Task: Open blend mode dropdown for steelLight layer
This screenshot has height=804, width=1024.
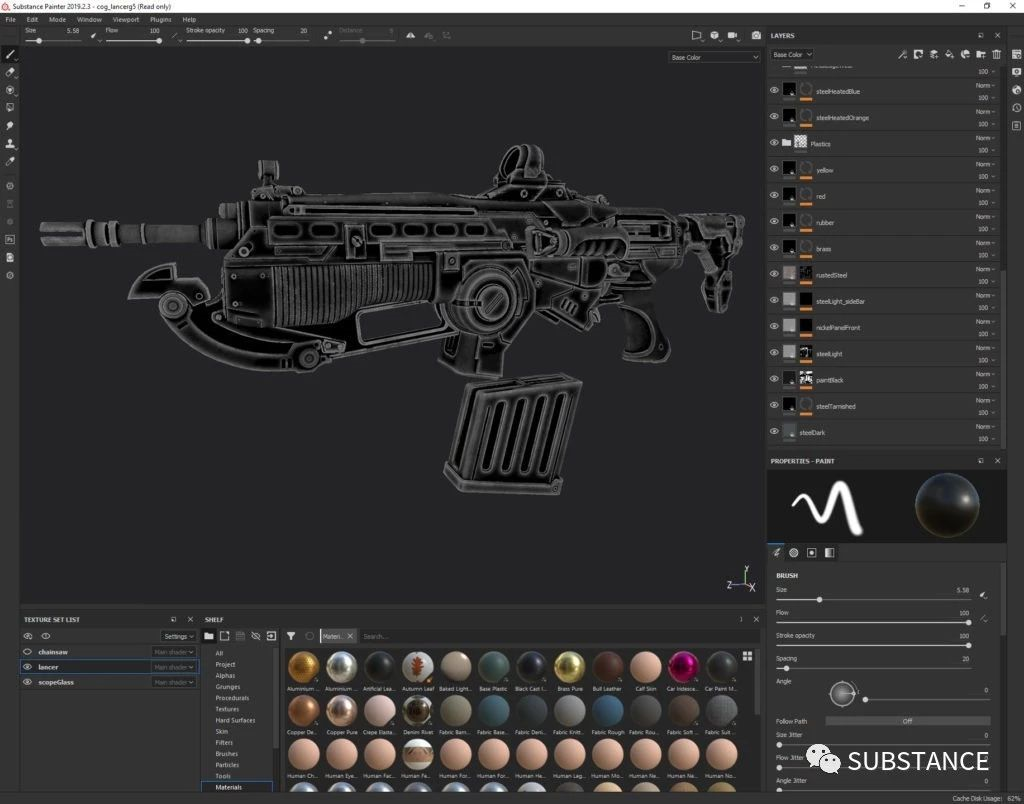Action: click(985, 348)
